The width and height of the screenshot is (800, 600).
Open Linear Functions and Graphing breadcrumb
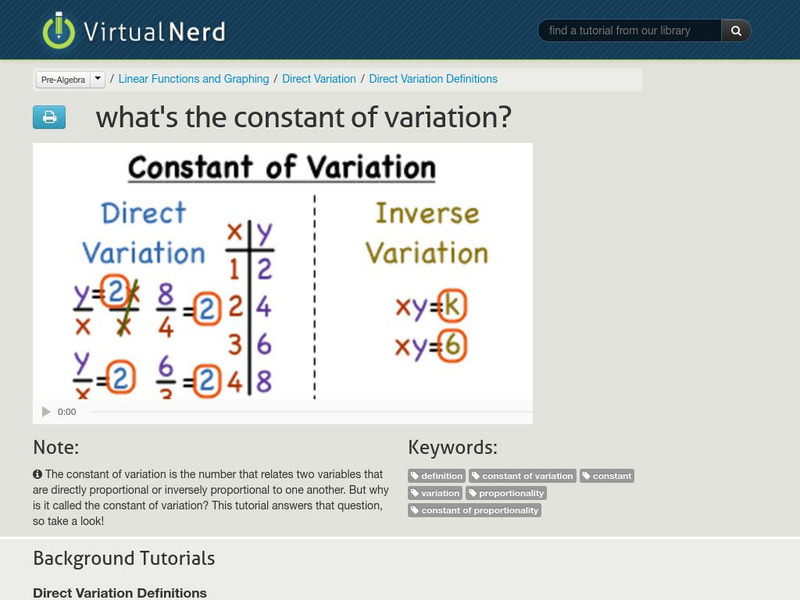[x=194, y=79]
